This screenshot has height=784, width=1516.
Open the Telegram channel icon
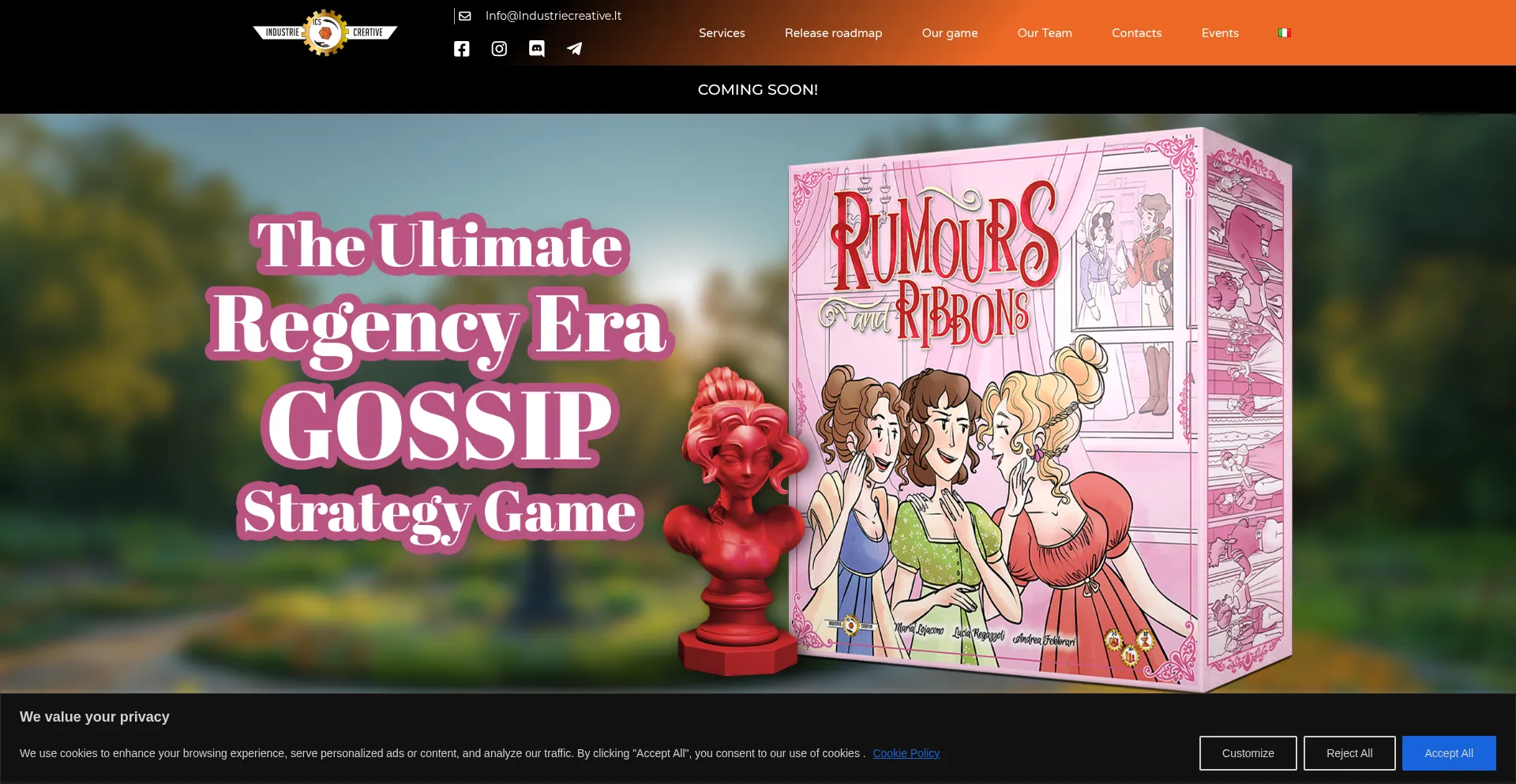[x=575, y=49]
